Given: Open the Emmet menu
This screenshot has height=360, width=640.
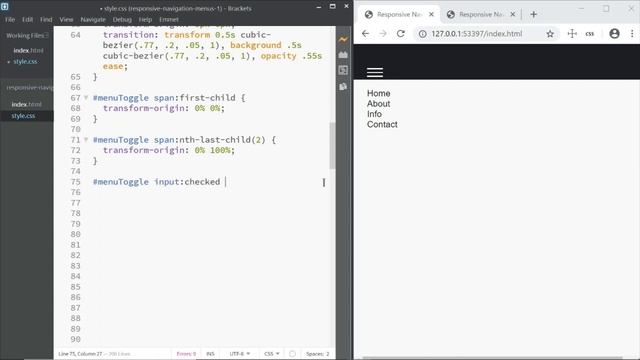Looking at the screenshot, I should pyautogui.click(x=169, y=19).
